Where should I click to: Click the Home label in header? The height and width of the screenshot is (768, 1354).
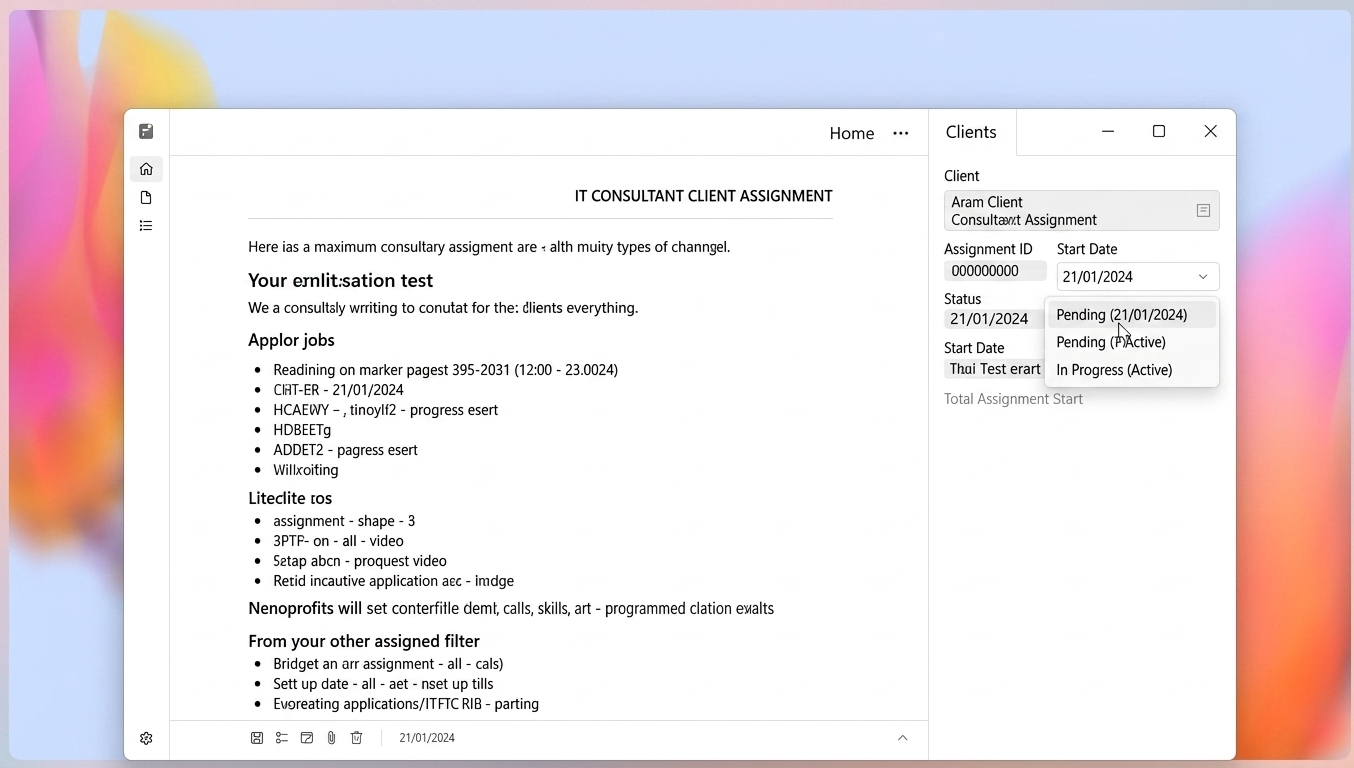[x=852, y=133]
